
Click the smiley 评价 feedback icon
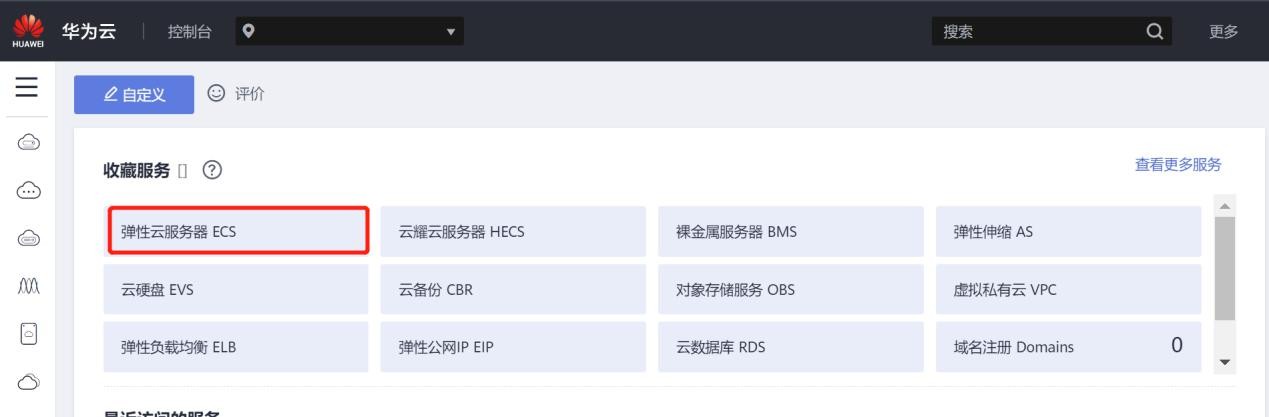(x=215, y=94)
